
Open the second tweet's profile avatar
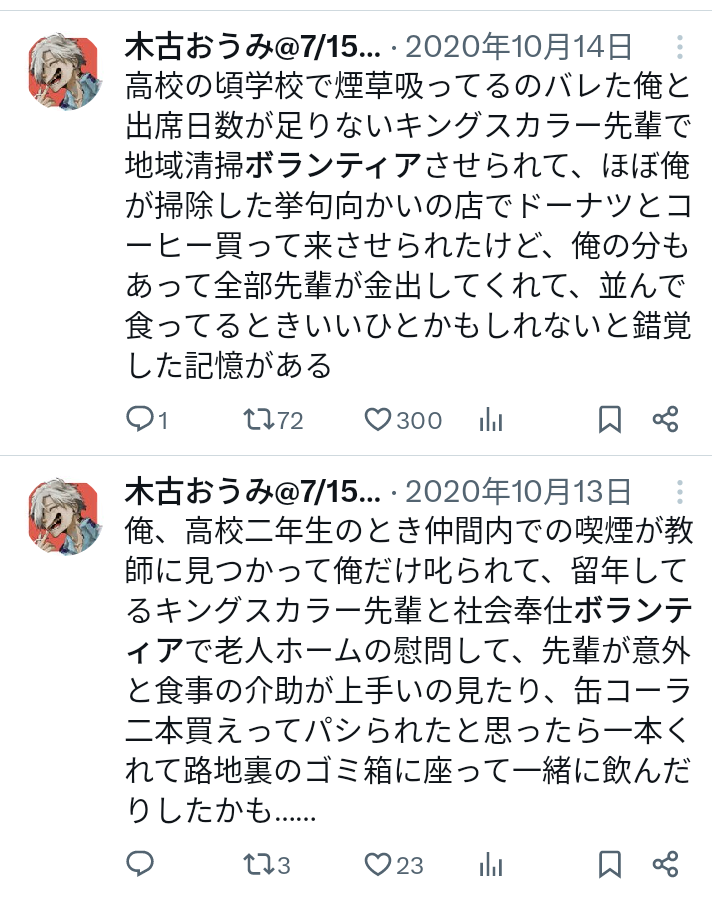pyautogui.click(x=65, y=516)
